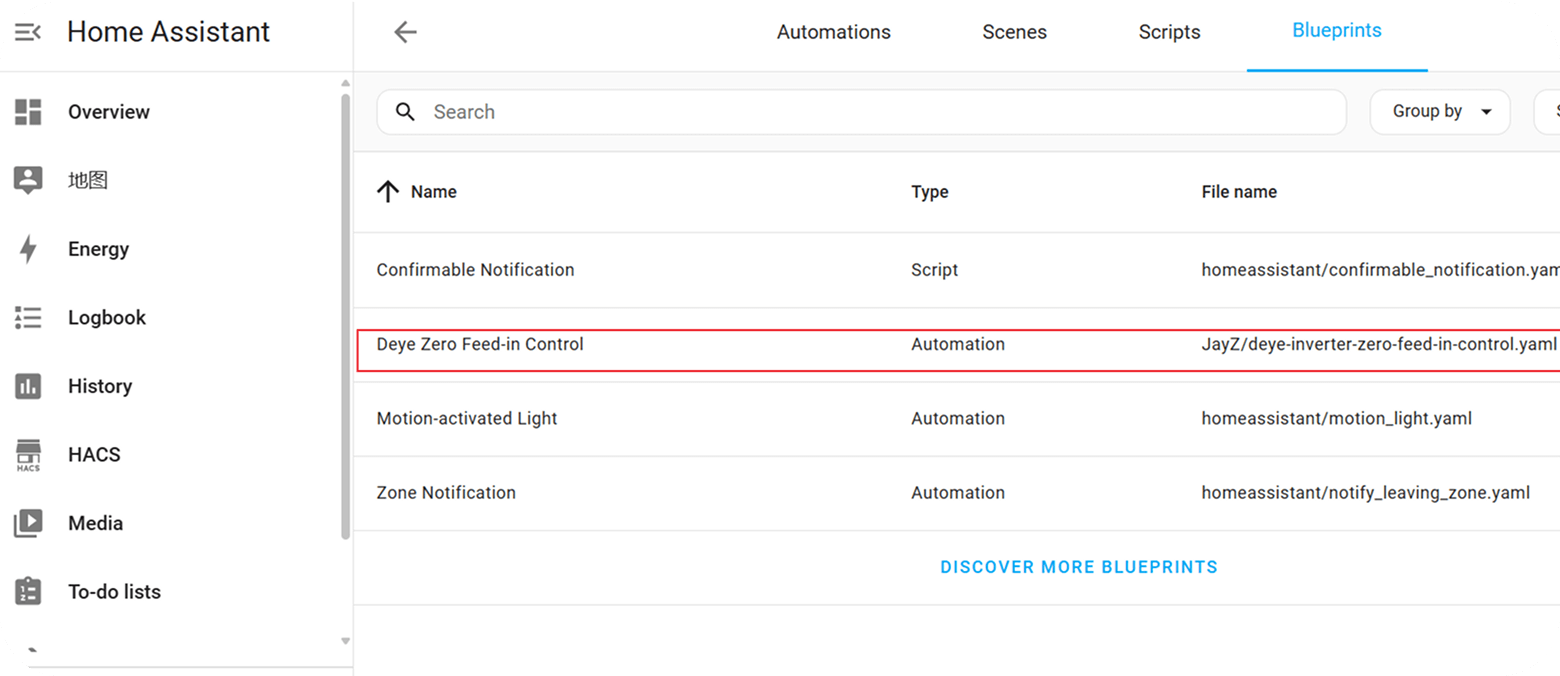1560x676 pixels.
Task: Select the Blueprints tab
Action: [1337, 31]
